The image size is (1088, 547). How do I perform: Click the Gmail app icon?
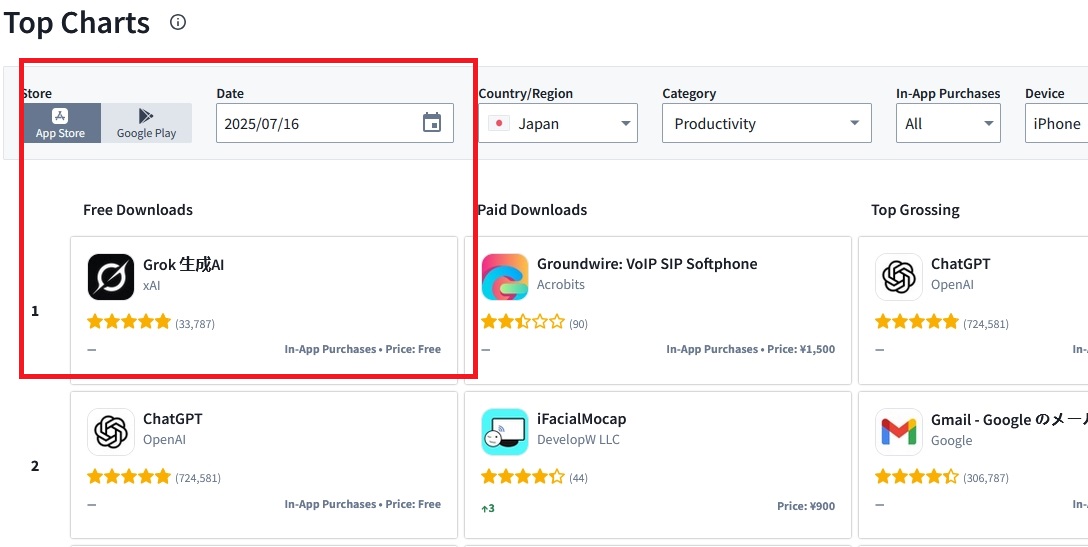(899, 432)
